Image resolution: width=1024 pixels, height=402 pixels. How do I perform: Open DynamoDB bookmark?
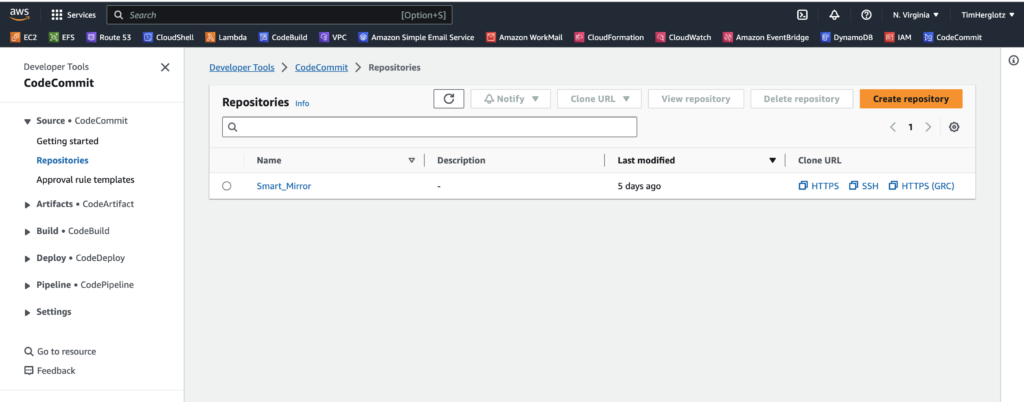click(x=846, y=37)
